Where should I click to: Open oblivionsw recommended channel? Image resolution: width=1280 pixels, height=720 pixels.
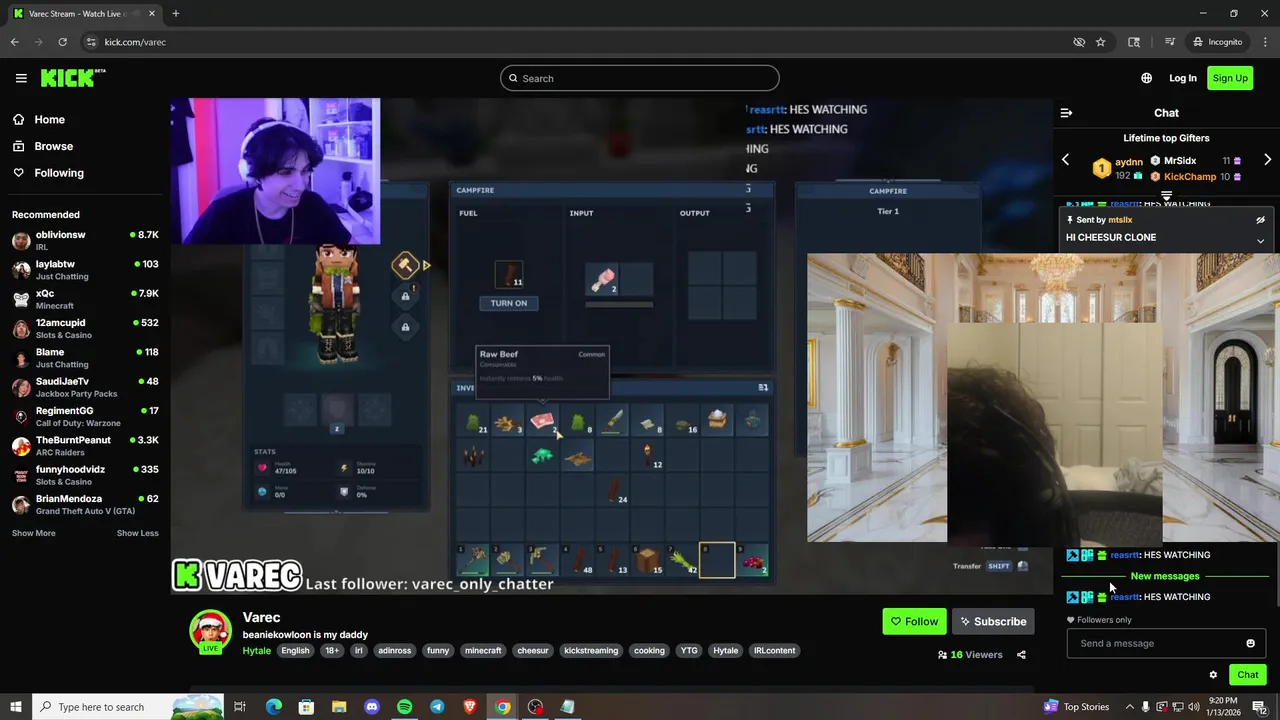click(x=85, y=240)
